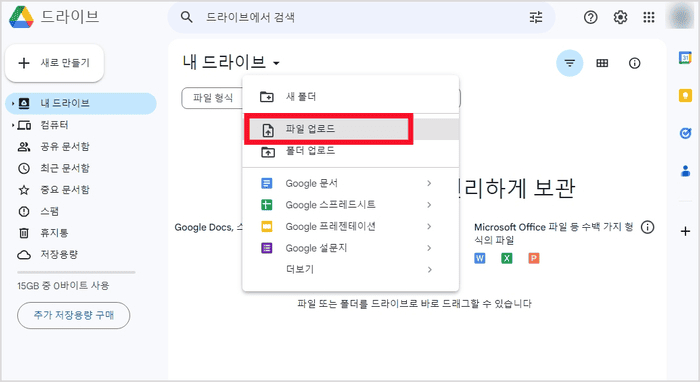Image resolution: width=700 pixels, height=382 pixels.
Task: Click the blurred account avatar
Action: pos(680,17)
